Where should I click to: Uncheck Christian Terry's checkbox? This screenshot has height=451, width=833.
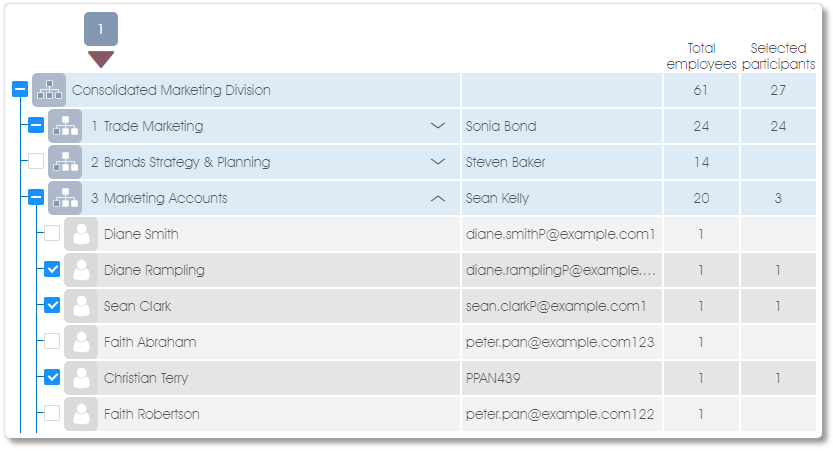(52, 377)
